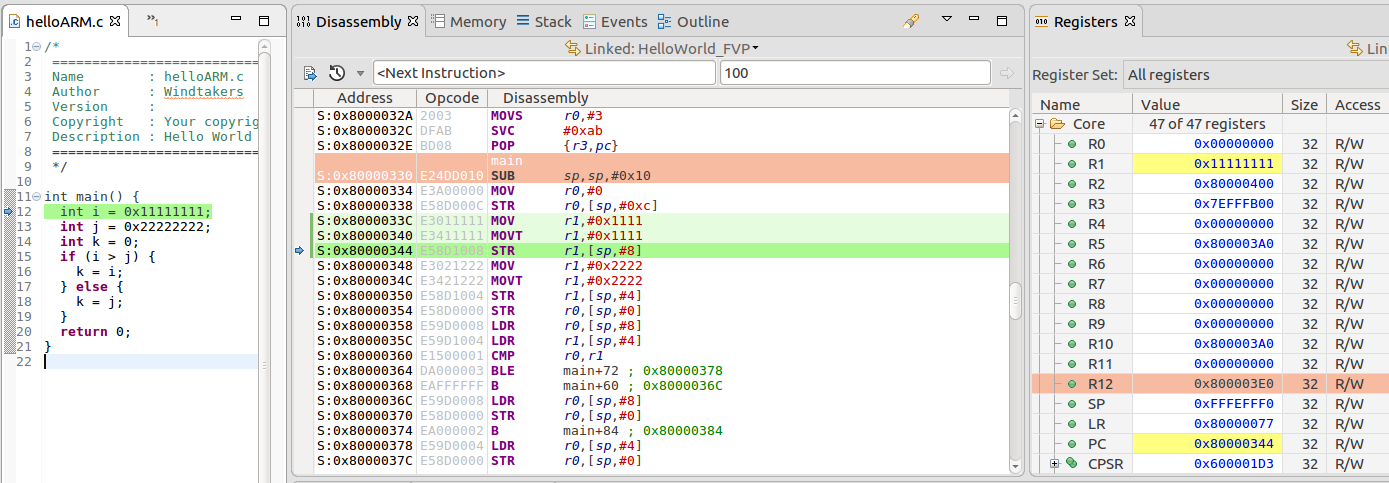Click R2 value 0x80000400
This screenshot has width=1389, height=483.
click(x=1233, y=184)
